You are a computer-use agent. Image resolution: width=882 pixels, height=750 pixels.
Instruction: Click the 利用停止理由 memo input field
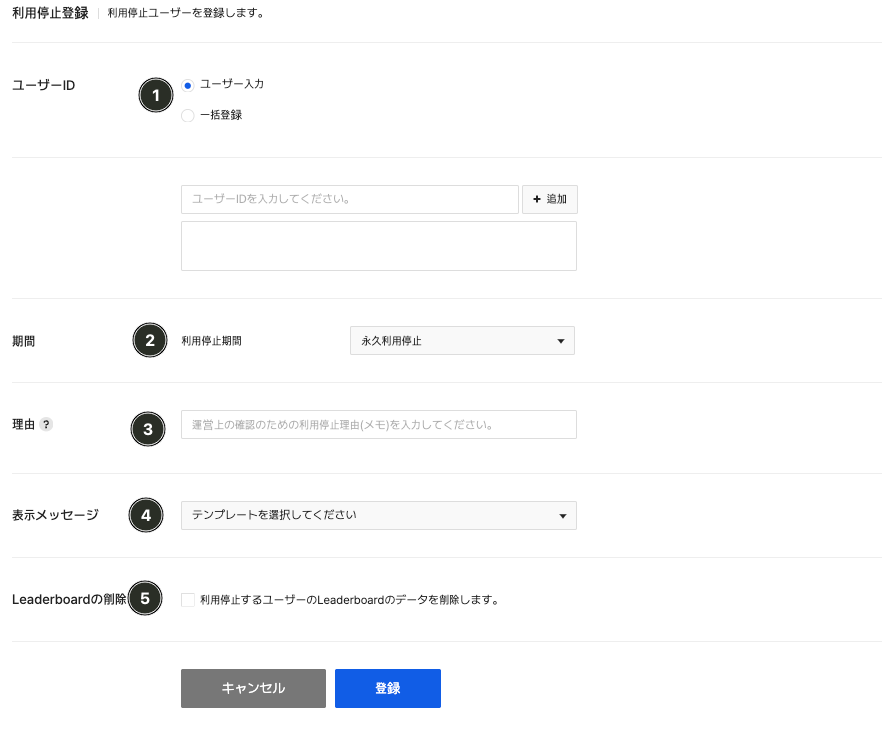pyautogui.click(x=378, y=425)
